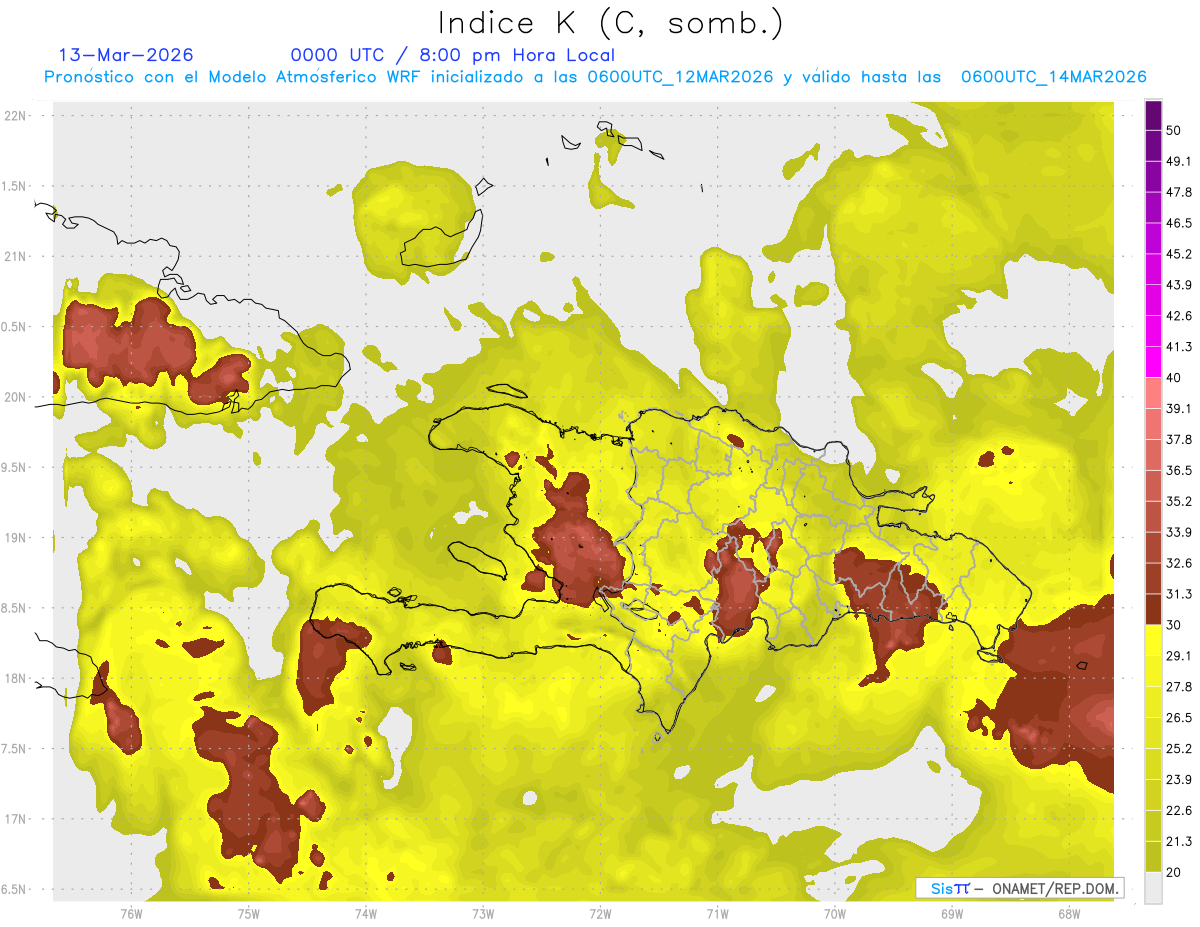This screenshot has height=927, width=1200.
Task: Click the "SisTT - ONAMET/REP.DOM." credit label
Action: coord(1020,888)
